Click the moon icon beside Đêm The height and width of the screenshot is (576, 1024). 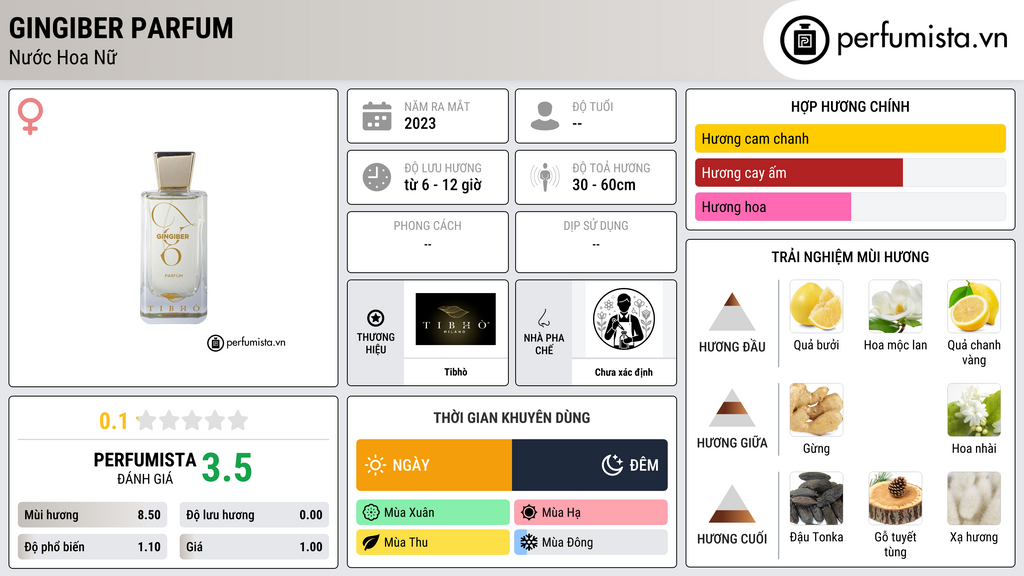pos(612,465)
